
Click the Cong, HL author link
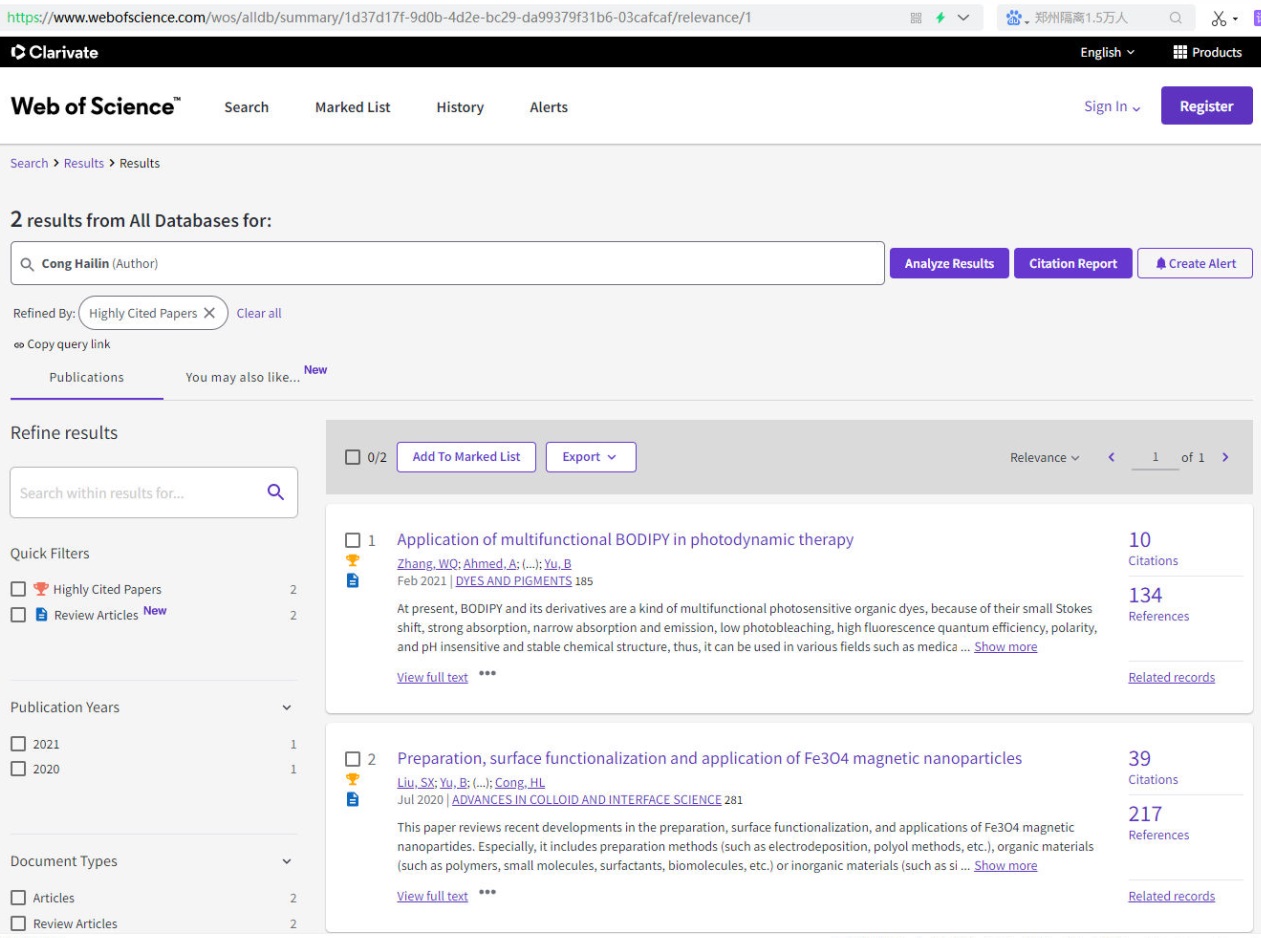pos(518,782)
